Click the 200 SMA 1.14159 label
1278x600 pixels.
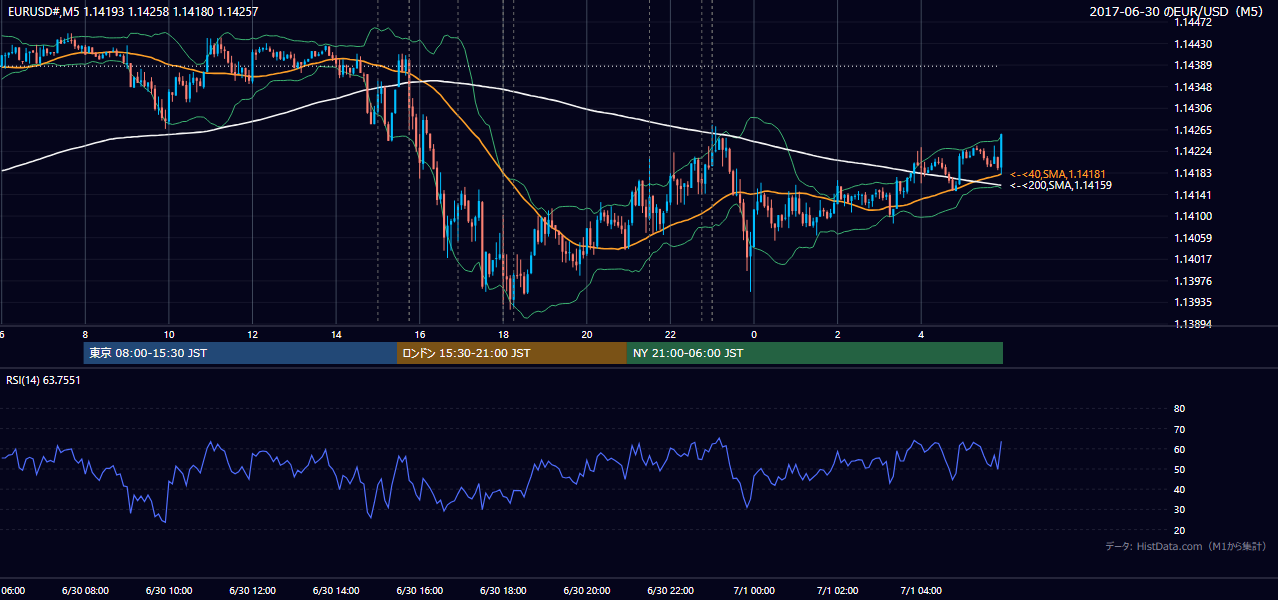point(1061,185)
